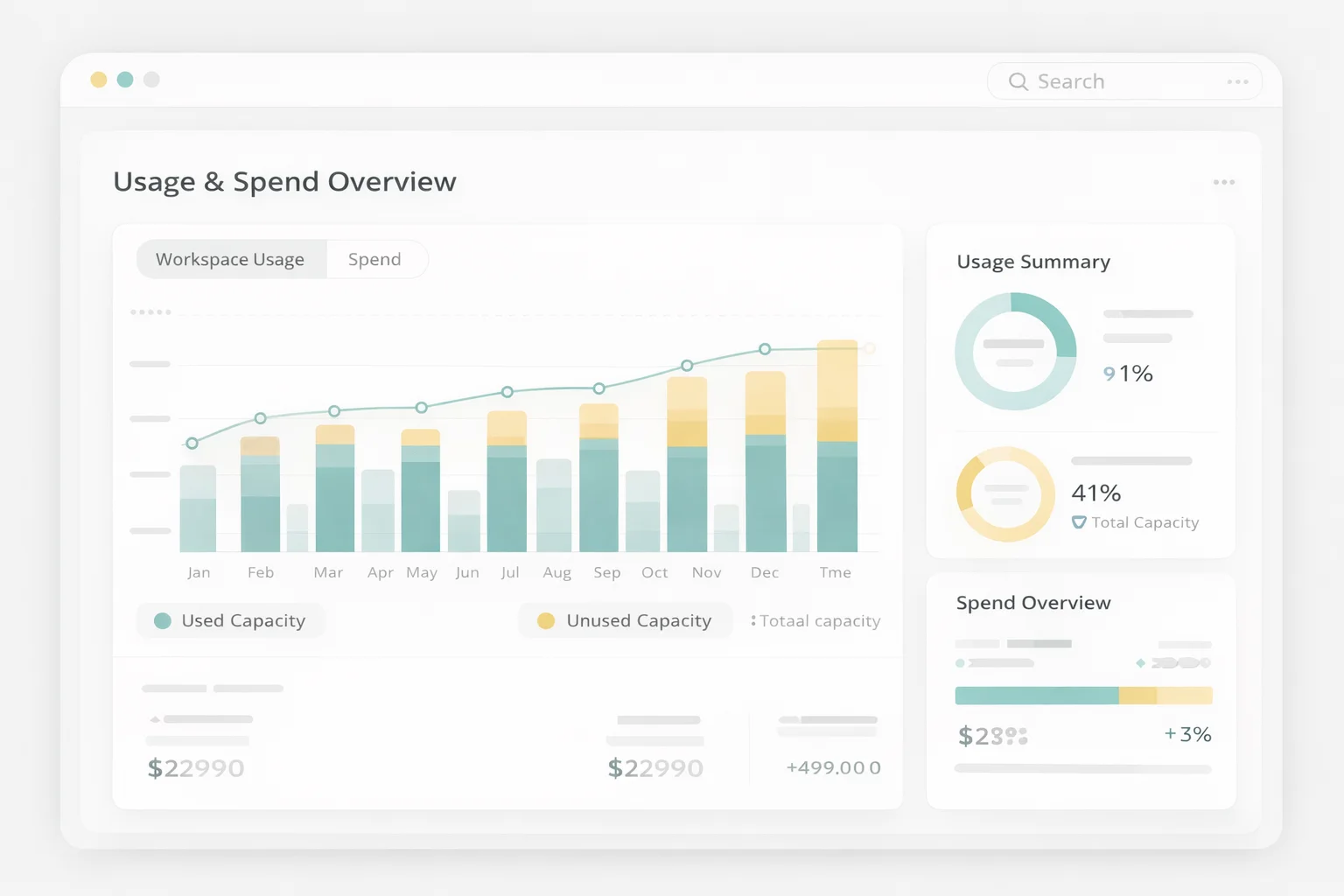
Task: Click the teal progress bar in Spend Overview
Action: [x=1037, y=695]
